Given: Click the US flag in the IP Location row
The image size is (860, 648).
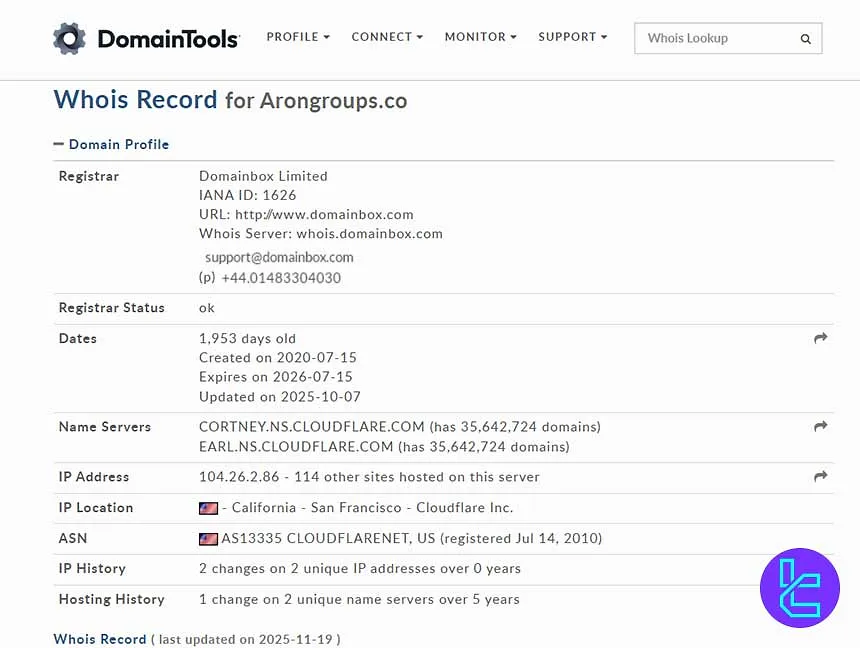Looking at the screenshot, I should 208,507.
